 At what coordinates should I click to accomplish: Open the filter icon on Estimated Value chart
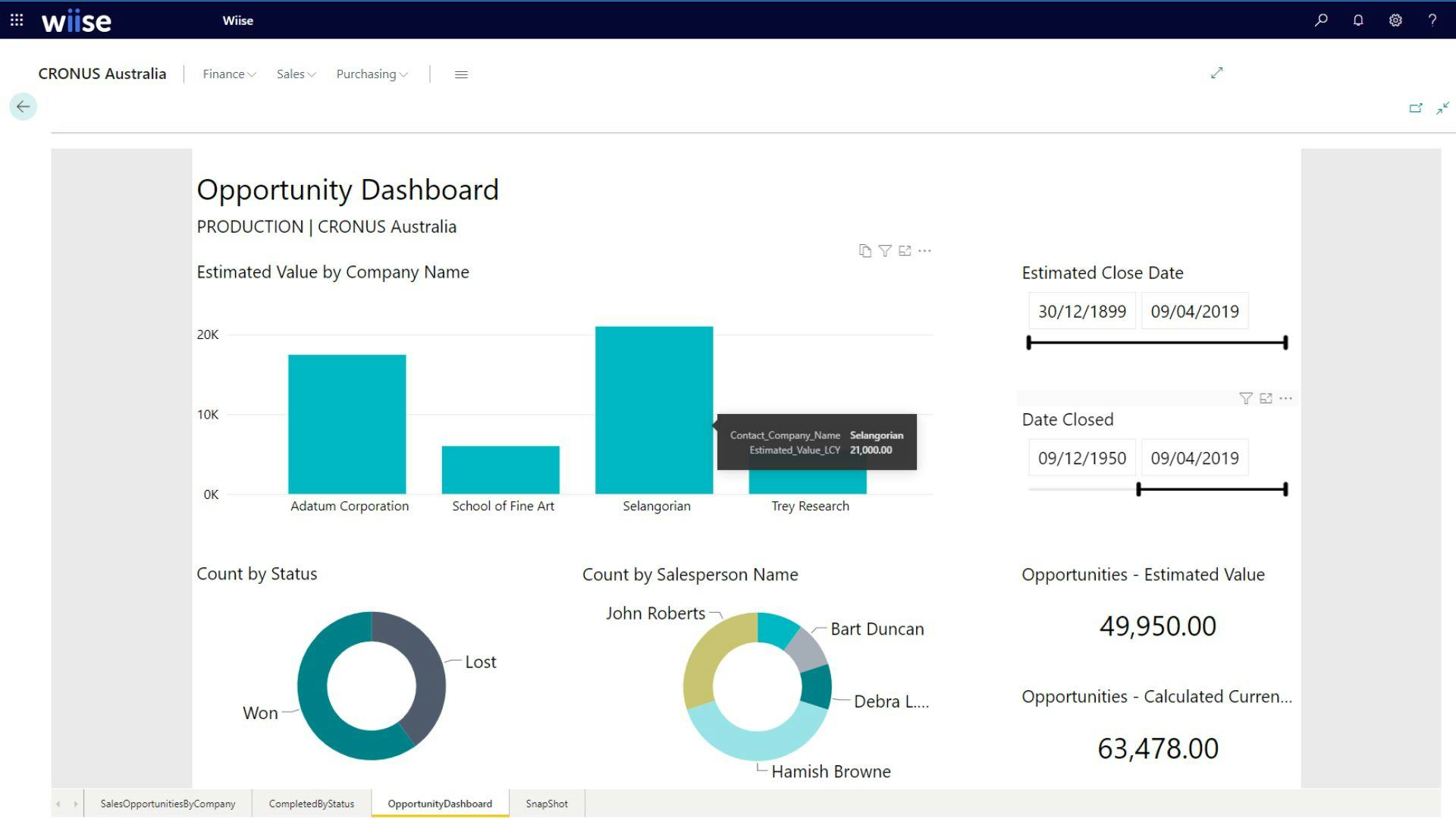click(x=885, y=250)
